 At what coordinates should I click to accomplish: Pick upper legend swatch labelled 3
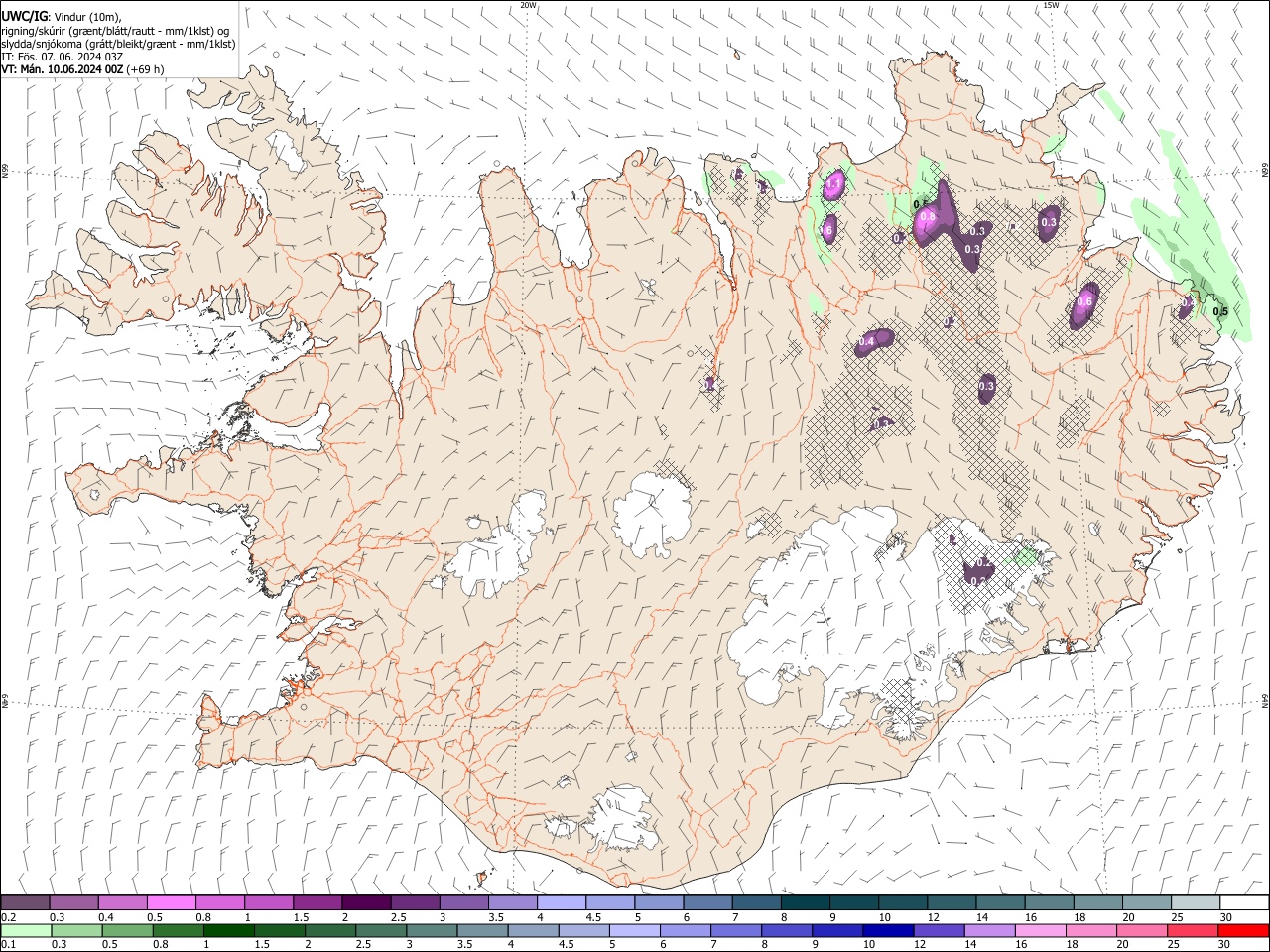tap(462, 902)
